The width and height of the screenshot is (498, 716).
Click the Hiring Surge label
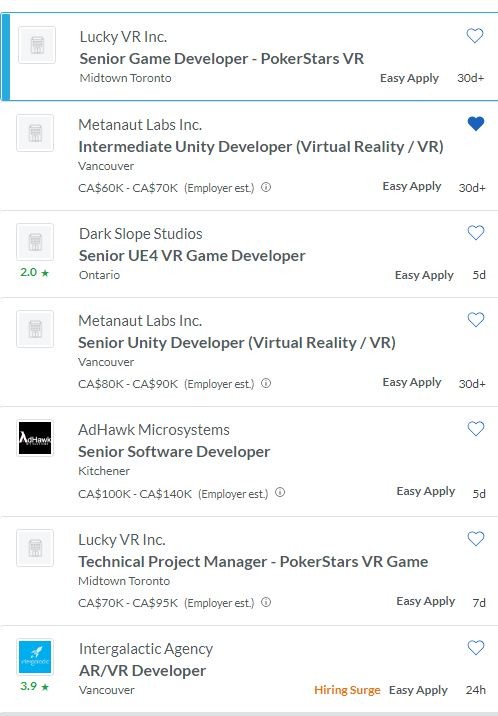[x=347, y=690]
